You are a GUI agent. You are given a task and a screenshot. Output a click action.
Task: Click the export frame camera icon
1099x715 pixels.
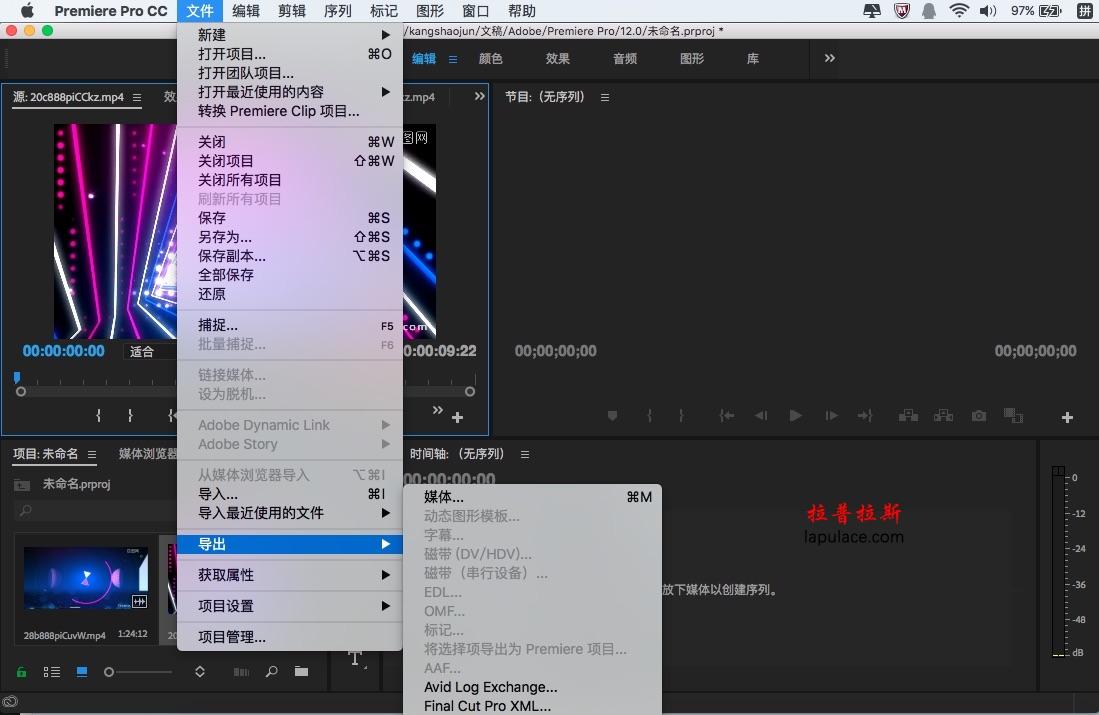point(979,416)
